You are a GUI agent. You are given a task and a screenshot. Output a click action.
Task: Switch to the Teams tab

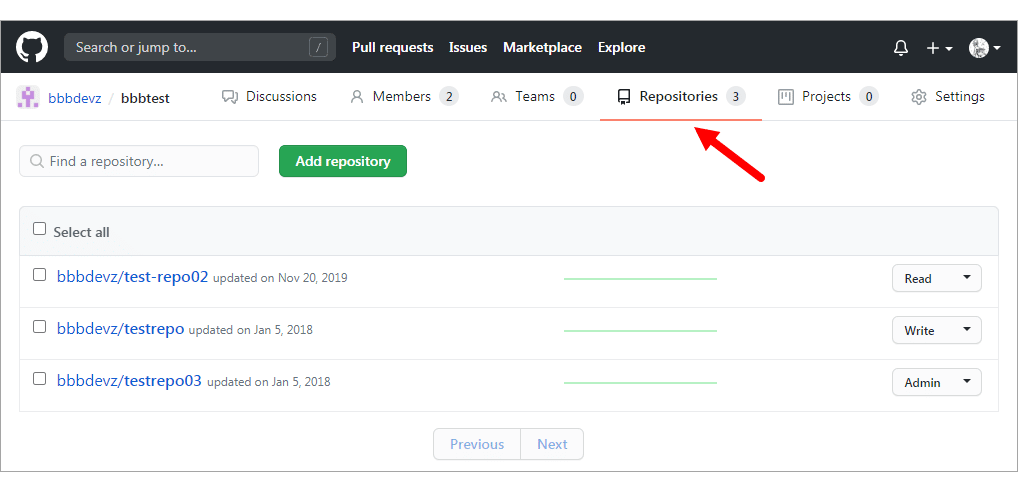[x=536, y=97]
